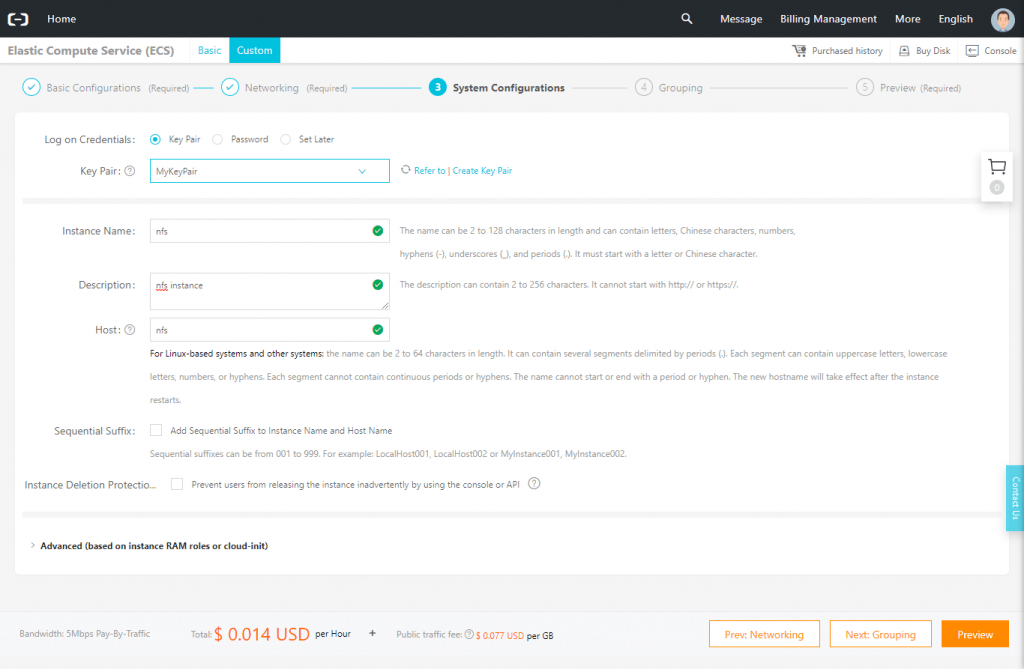
Task: Switch to the Basic tab
Action: [208, 49]
